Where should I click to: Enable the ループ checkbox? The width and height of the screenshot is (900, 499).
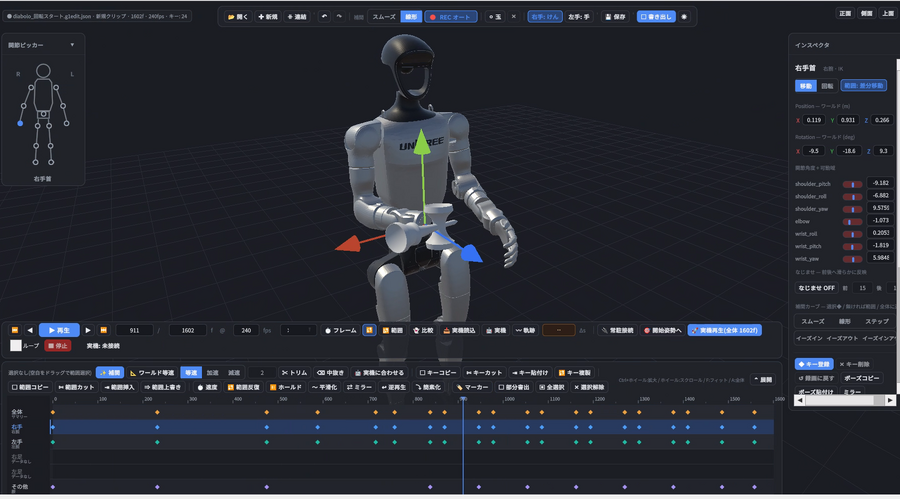click(15, 346)
